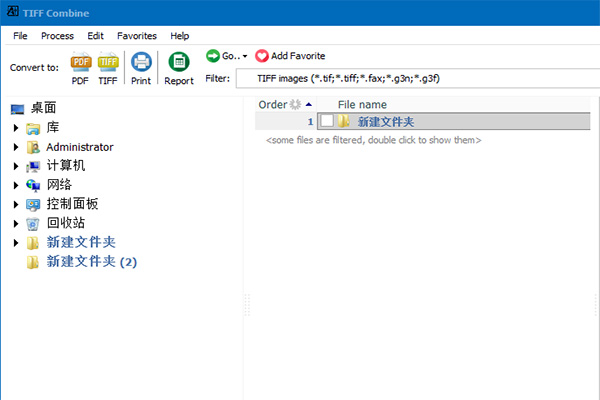Click the Add Favorite heart icon

tap(262, 56)
